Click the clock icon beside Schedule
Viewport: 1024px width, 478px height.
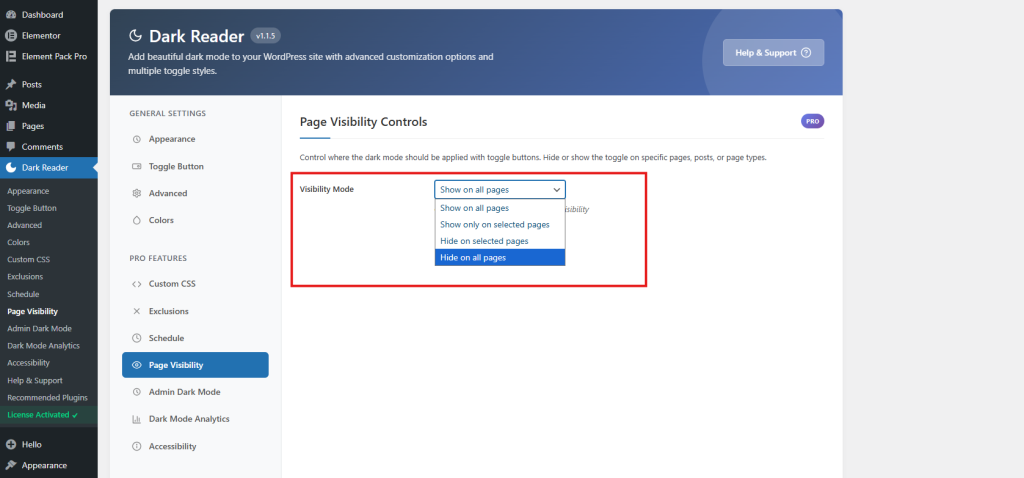click(136, 338)
